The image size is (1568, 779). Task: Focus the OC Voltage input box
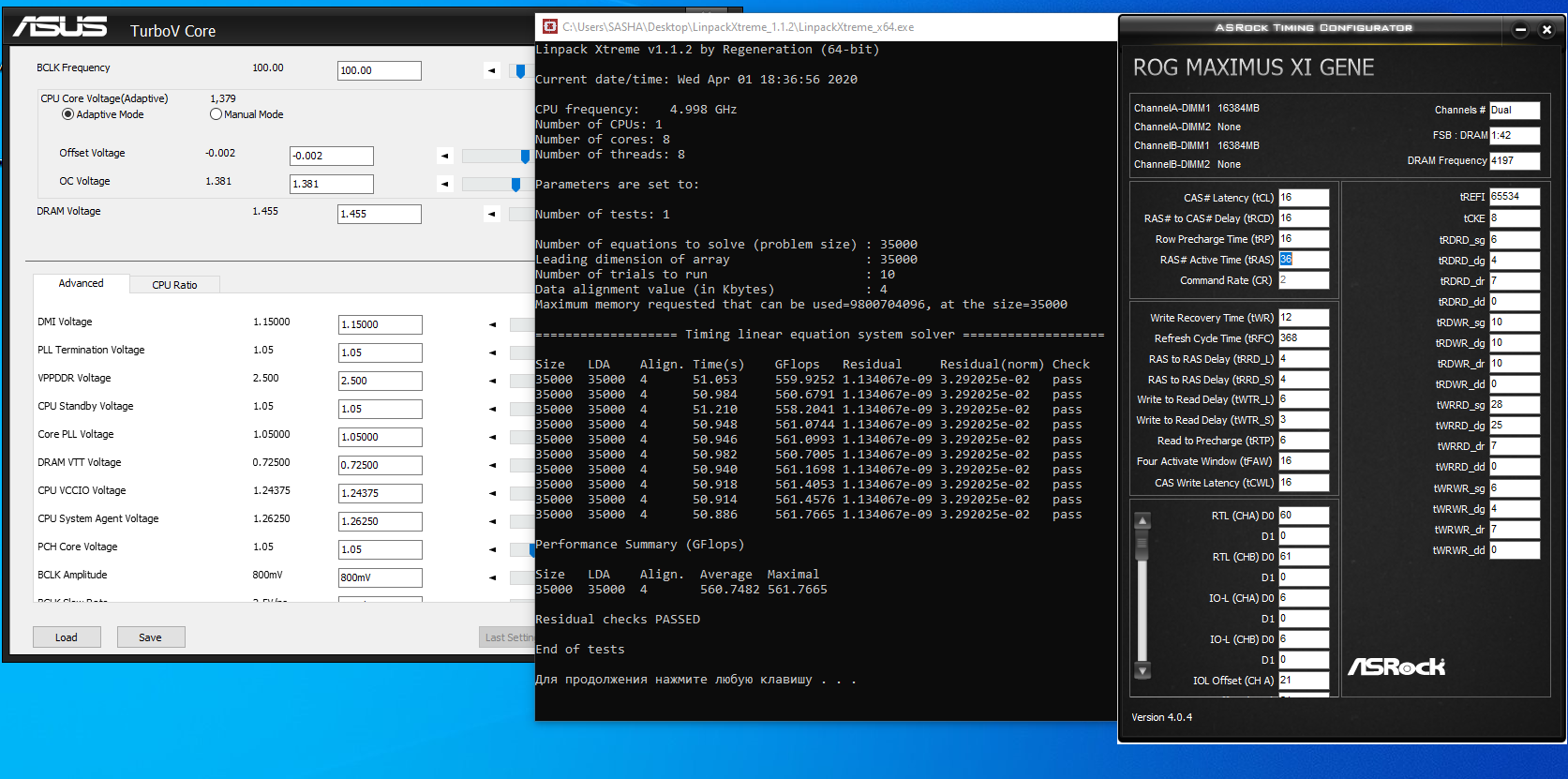point(332,184)
